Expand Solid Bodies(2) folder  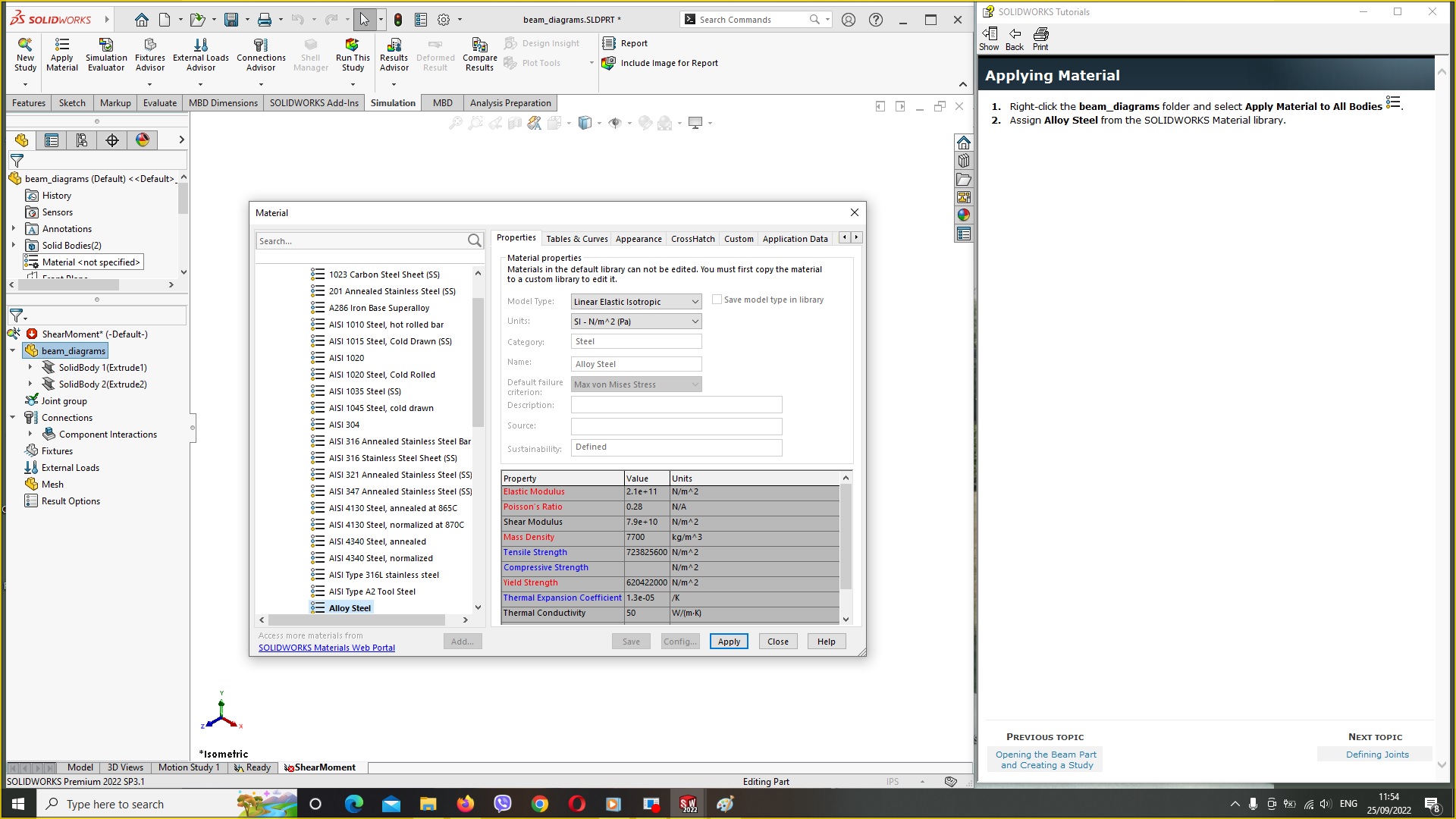pyautogui.click(x=13, y=246)
